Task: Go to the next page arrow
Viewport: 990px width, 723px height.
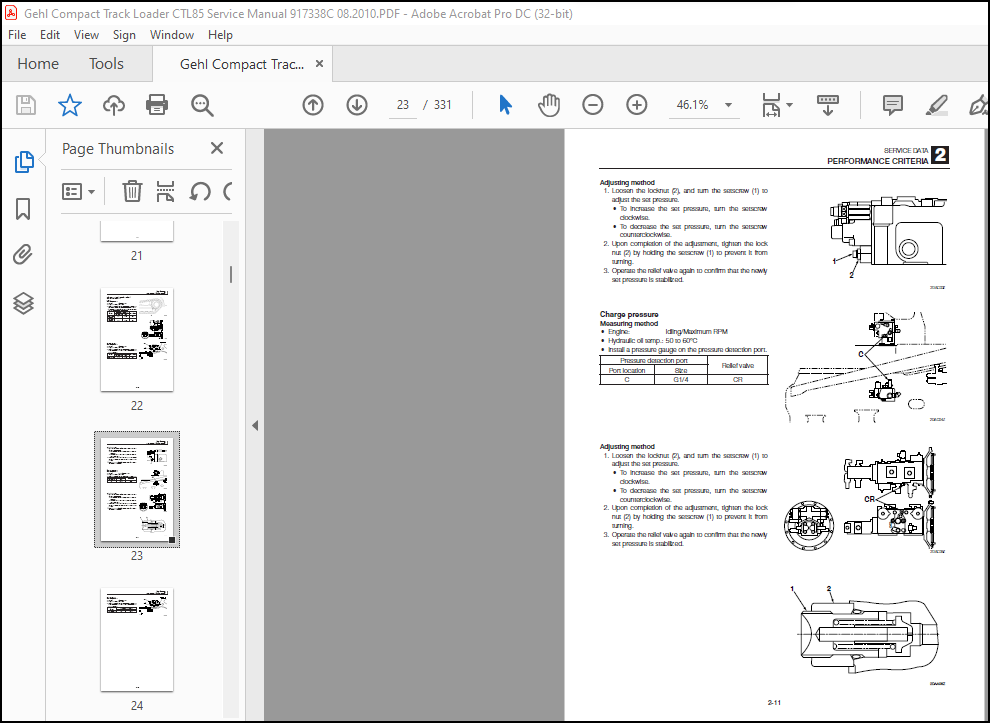Action: (x=357, y=105)
